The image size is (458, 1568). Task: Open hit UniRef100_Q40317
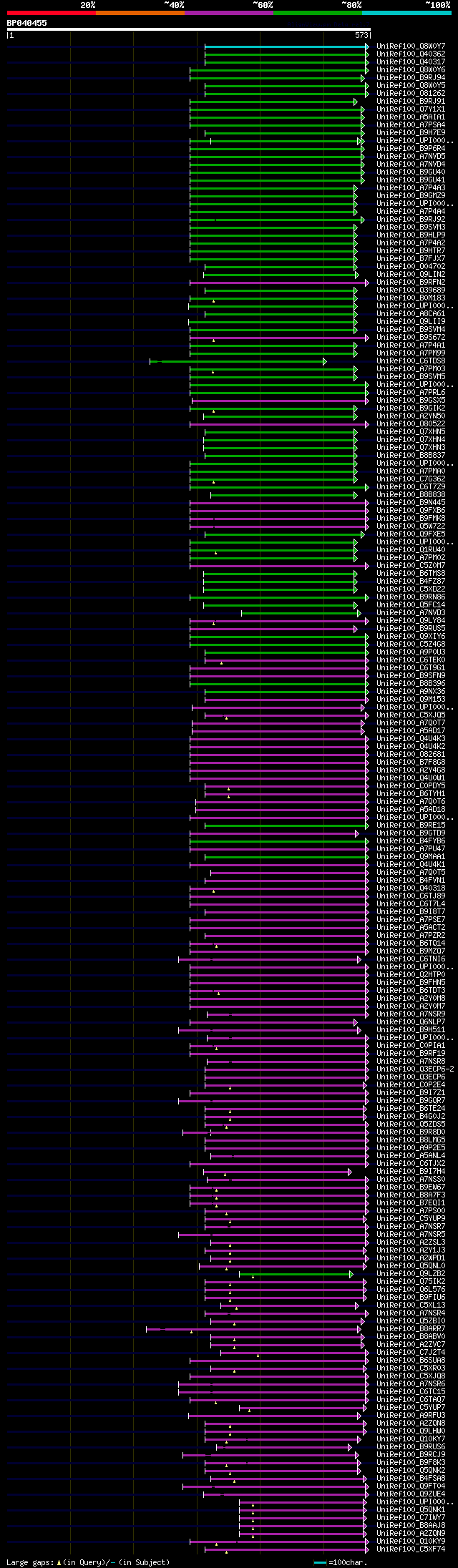click(x=411, y=62)
